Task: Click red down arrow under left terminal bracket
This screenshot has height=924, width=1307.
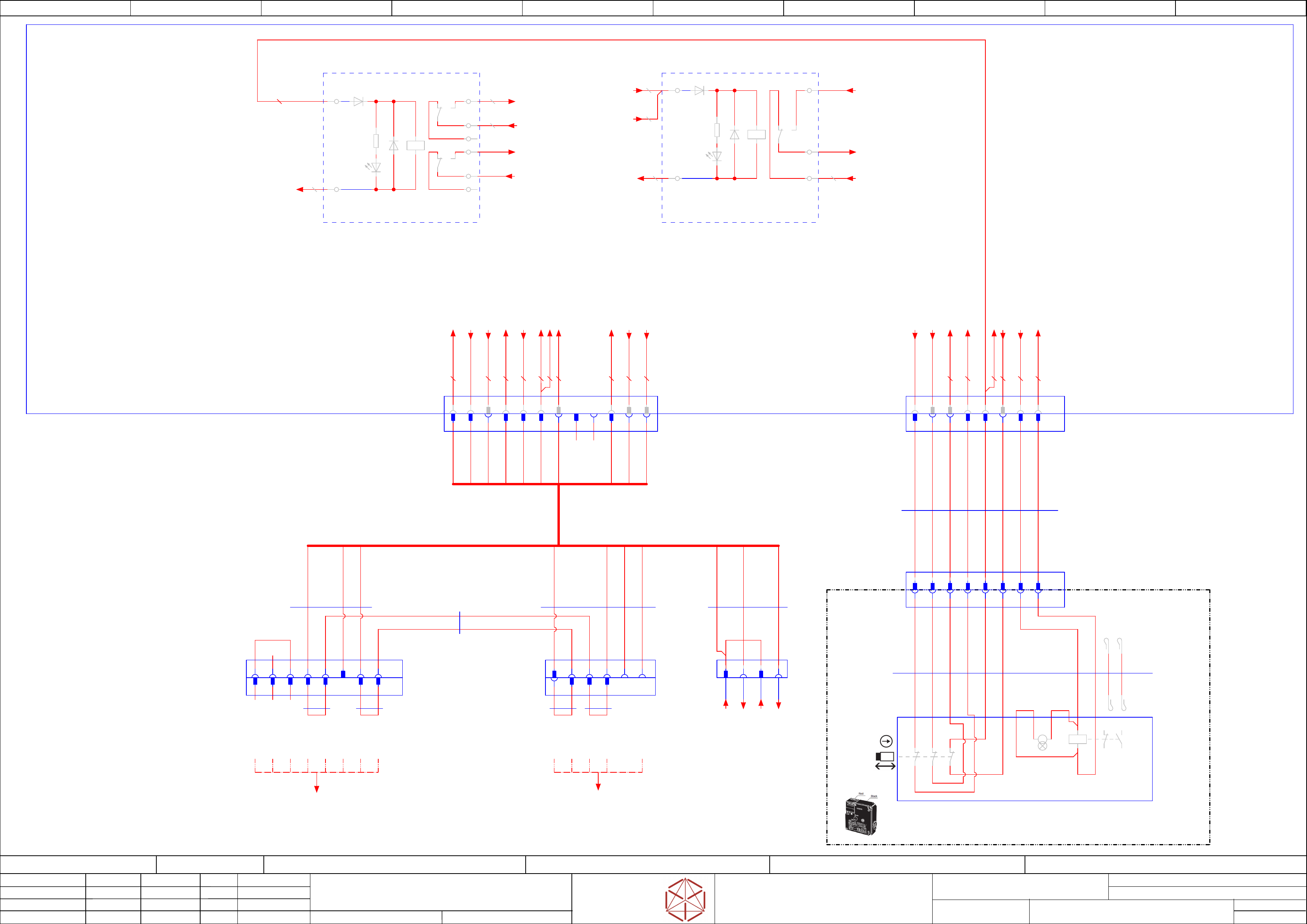Action: [317, 789]
